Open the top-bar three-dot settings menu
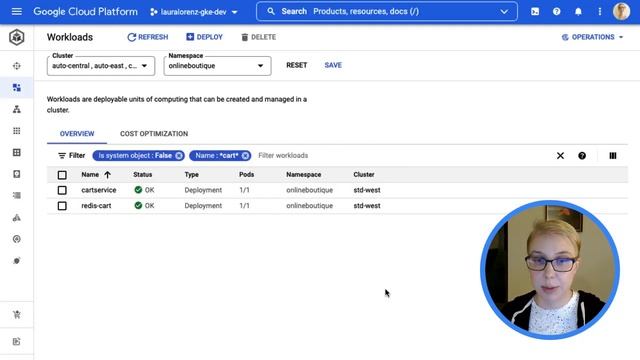The image size is (640, 360). pyautogui.click(x=600, y=11)
